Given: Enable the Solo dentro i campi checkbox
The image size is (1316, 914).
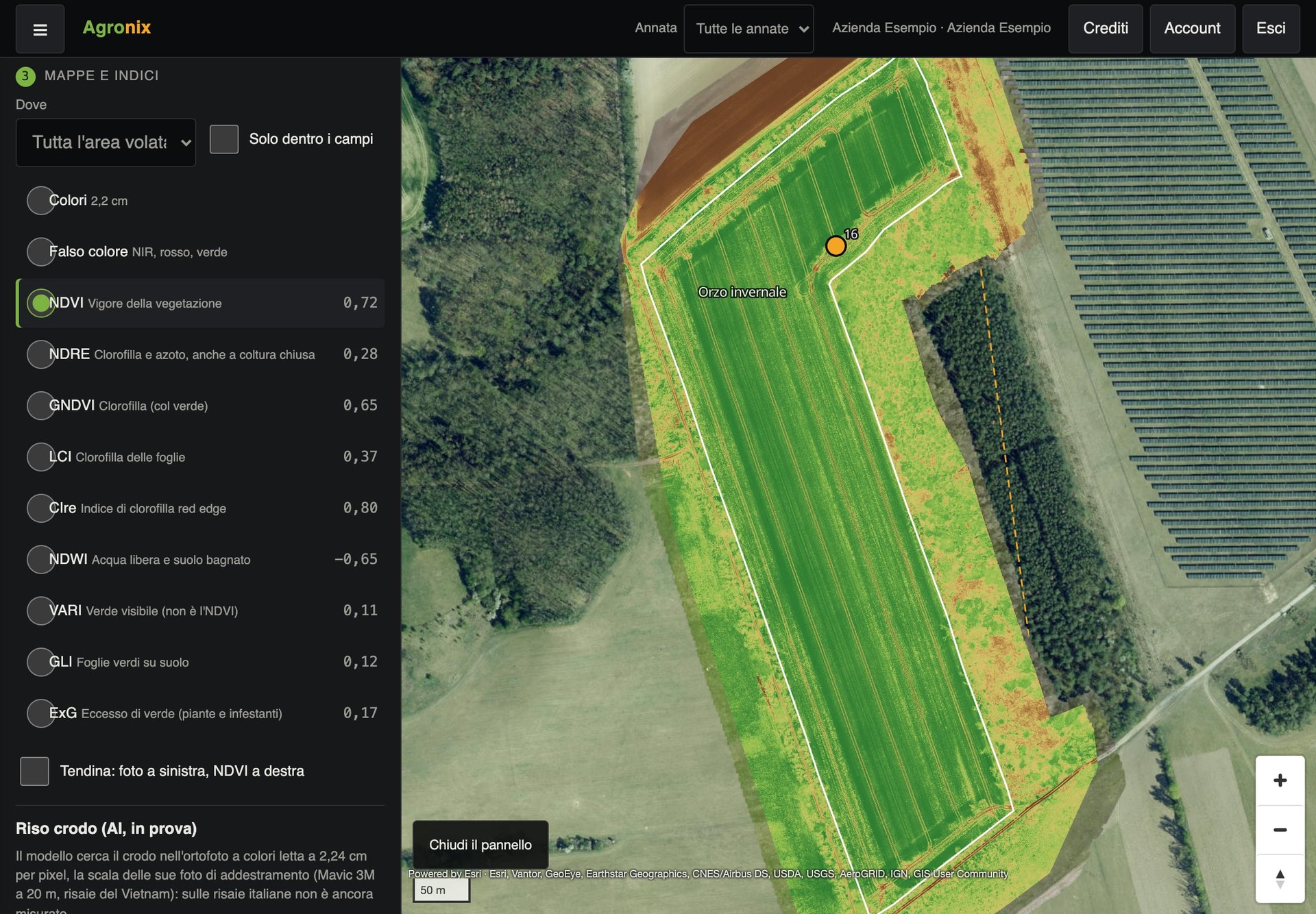Looking at the screenshot, I should pos(223,139).
